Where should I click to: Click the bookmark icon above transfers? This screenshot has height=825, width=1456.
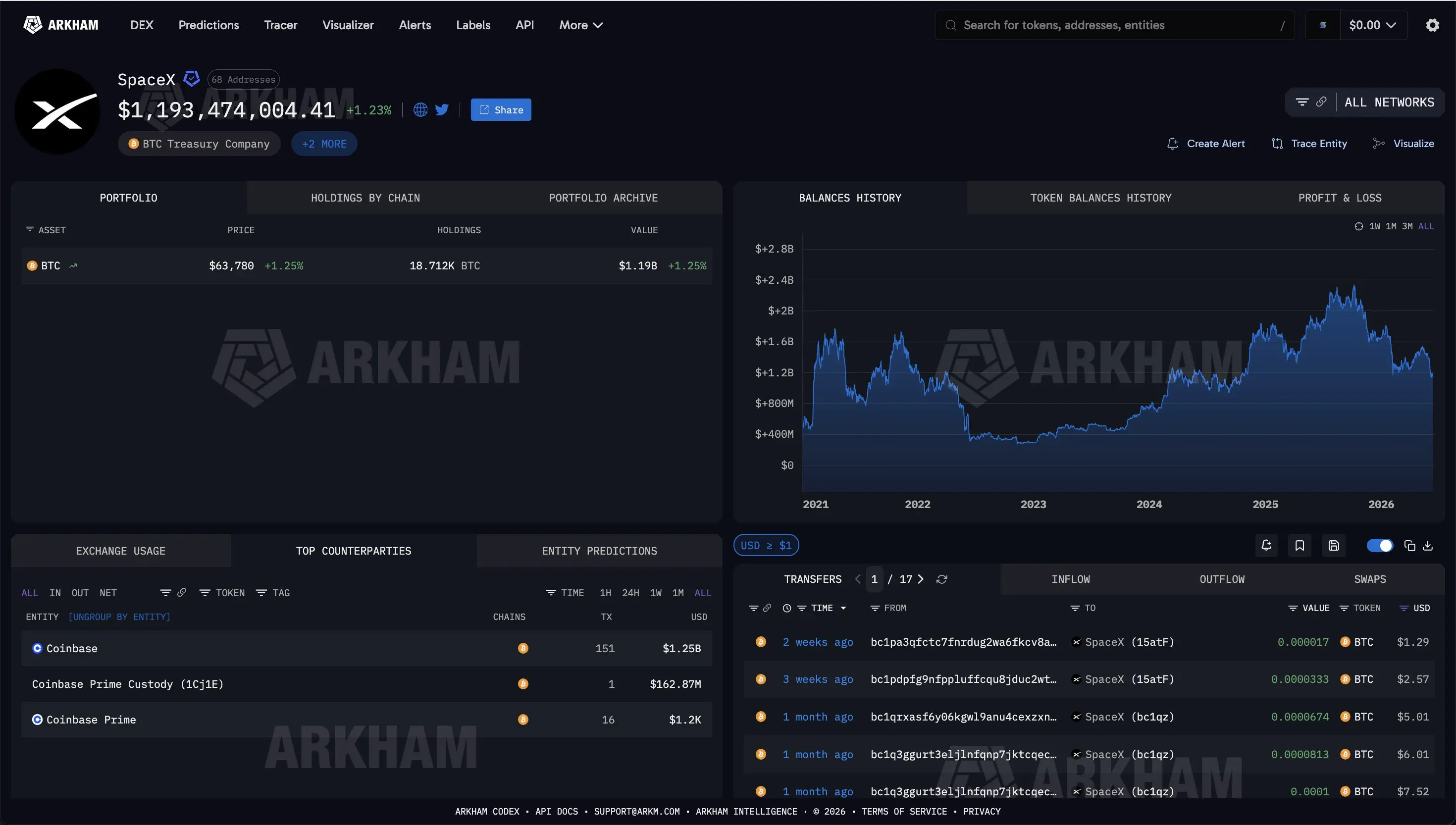coord(1300,545)
